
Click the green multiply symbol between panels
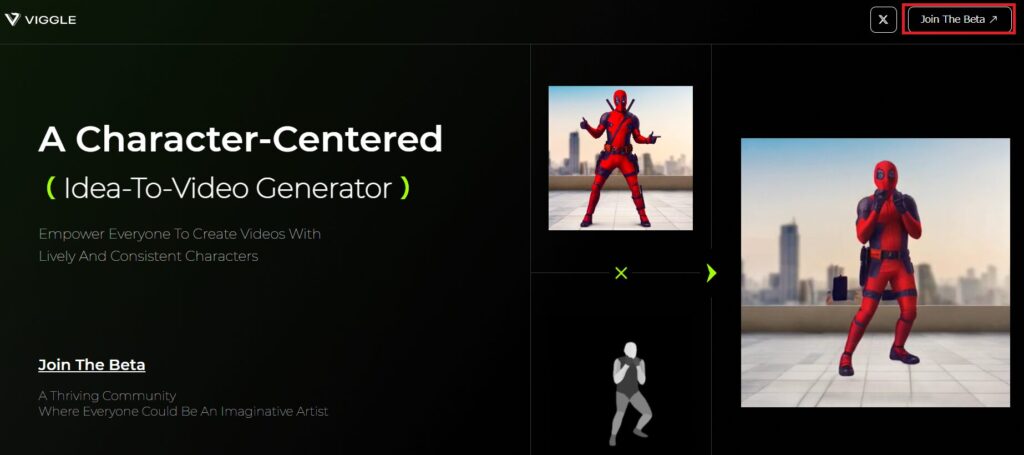tap(621, 273)
